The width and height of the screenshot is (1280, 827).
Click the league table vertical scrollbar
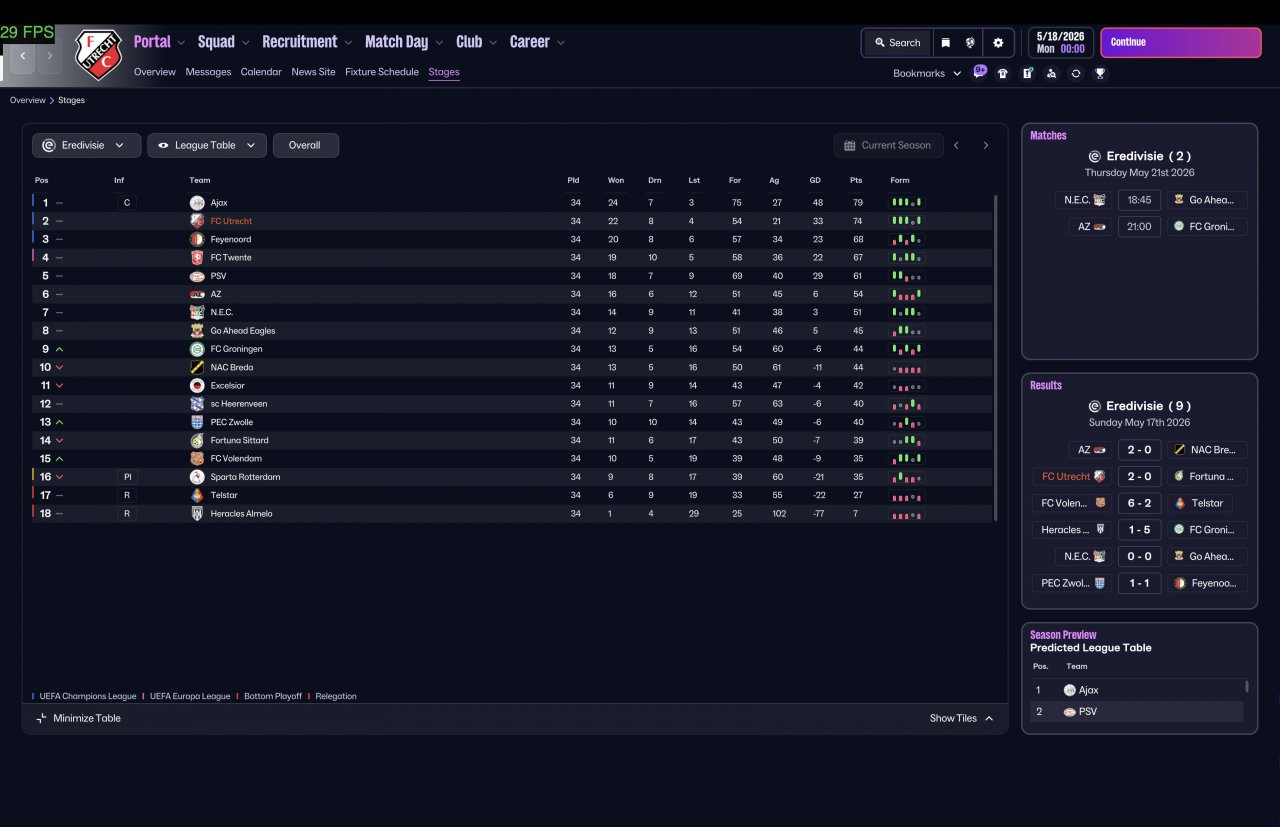[x=996, y=357]
